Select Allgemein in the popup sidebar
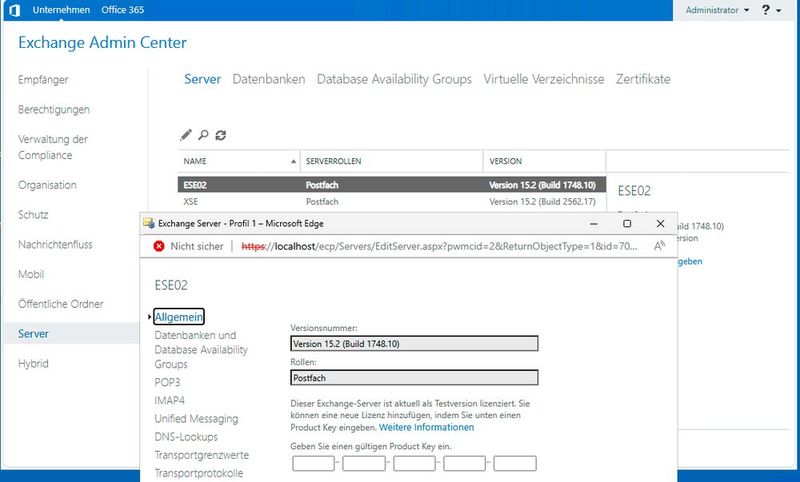The width and height of the screenshot is (800, 482). [179, 317]
